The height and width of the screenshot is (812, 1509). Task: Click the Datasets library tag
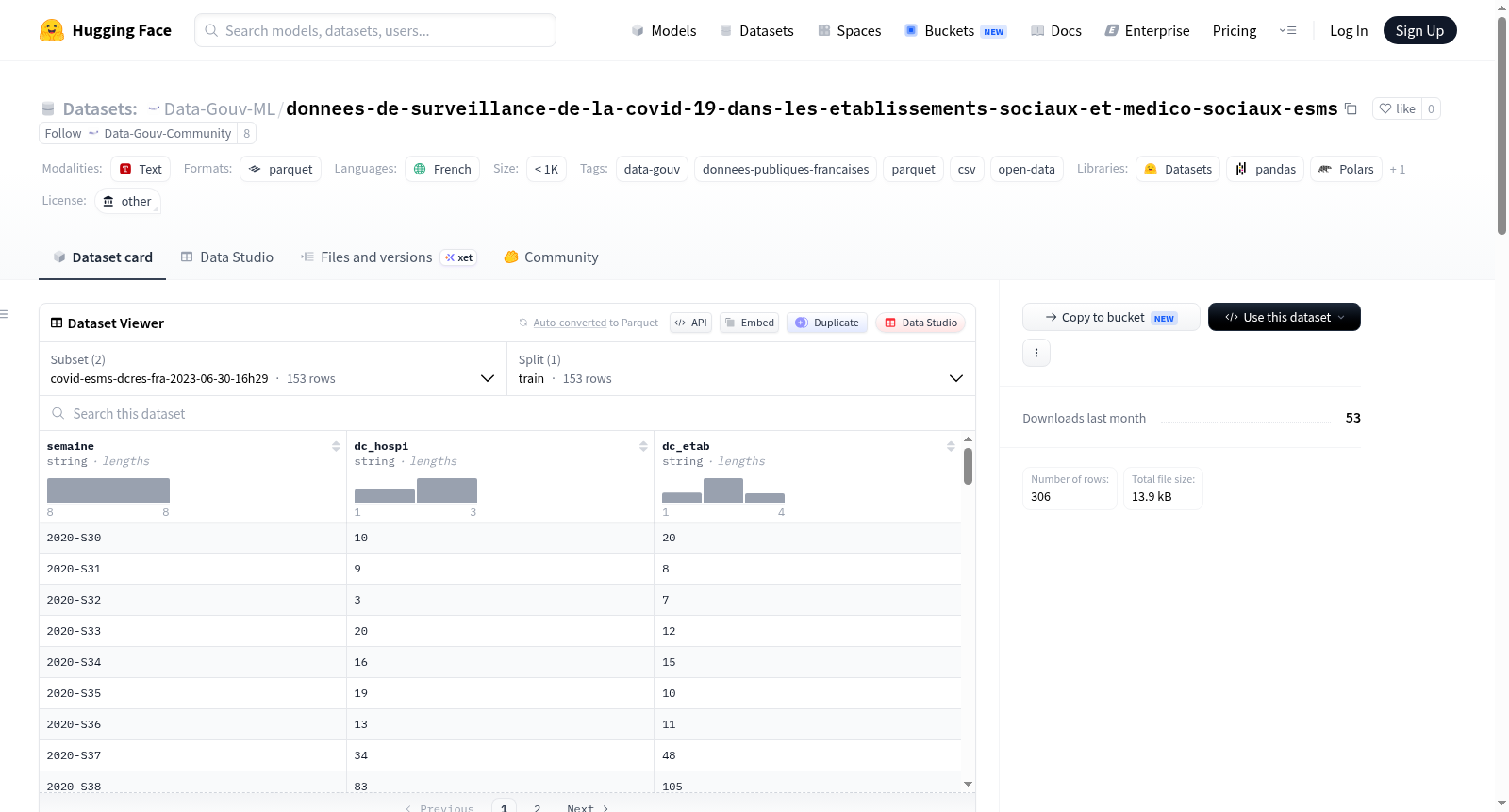coord(1178,169)
